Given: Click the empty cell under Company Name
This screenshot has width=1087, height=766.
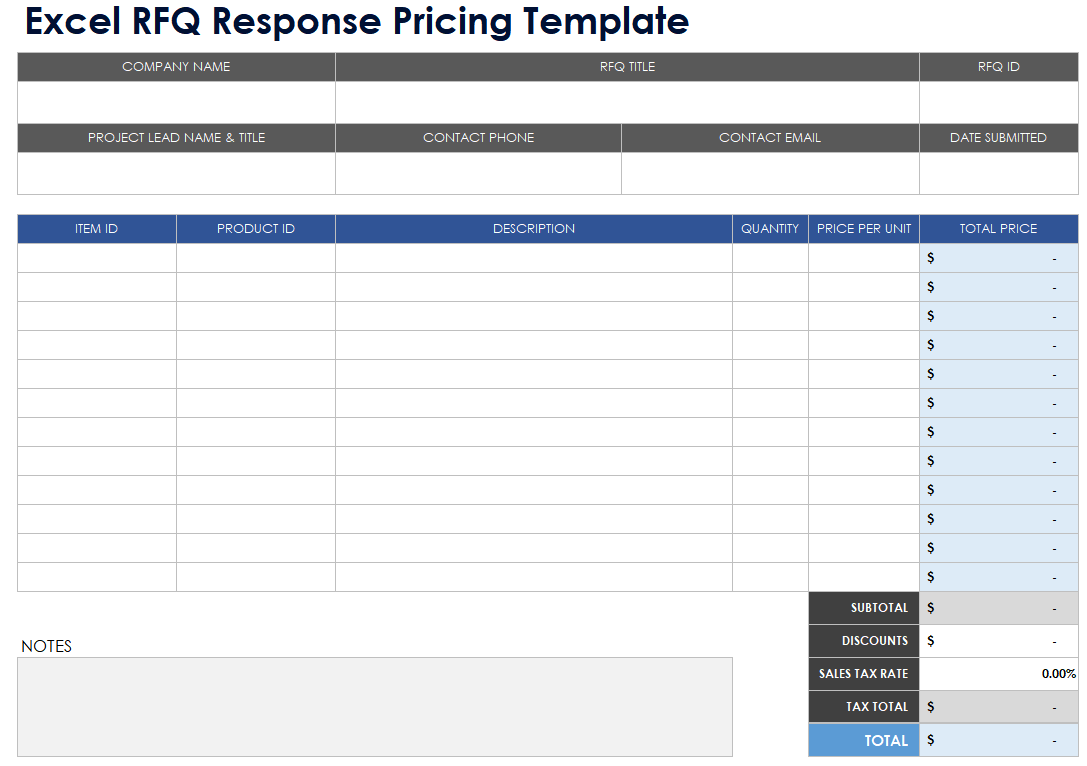Looking at the screenshot, I should pyautogui.click(x=176, y=102).
